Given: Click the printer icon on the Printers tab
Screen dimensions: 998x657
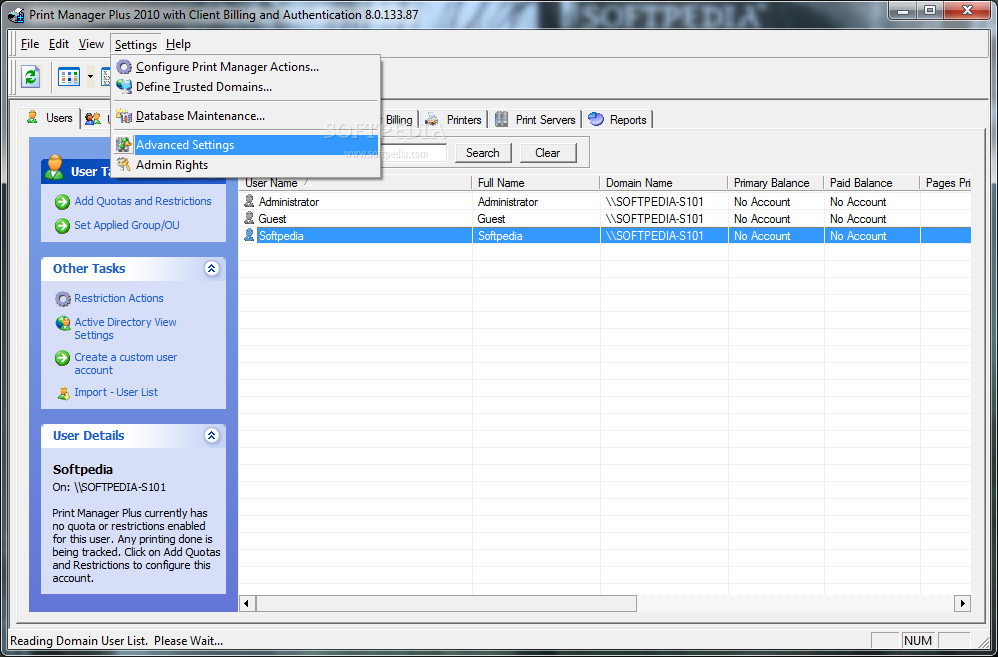Looking at the screenshot, I should click(x=432, y=119).
